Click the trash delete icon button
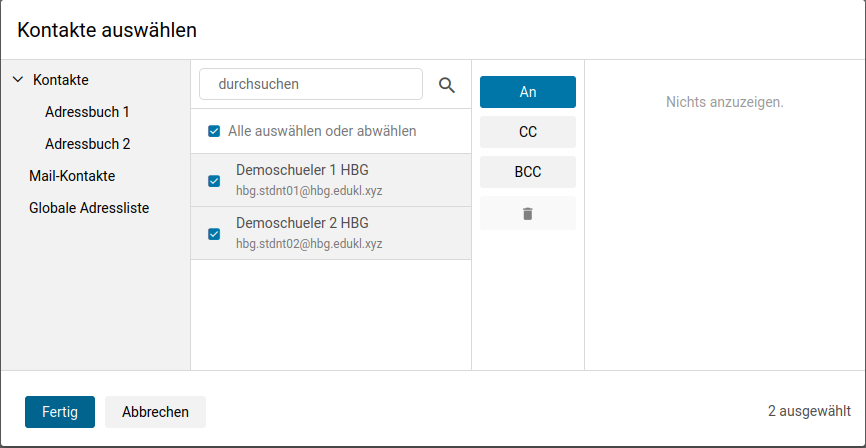The width and height of the screenshot is (866, 448). pyautogui.click(x=527, y=213)
